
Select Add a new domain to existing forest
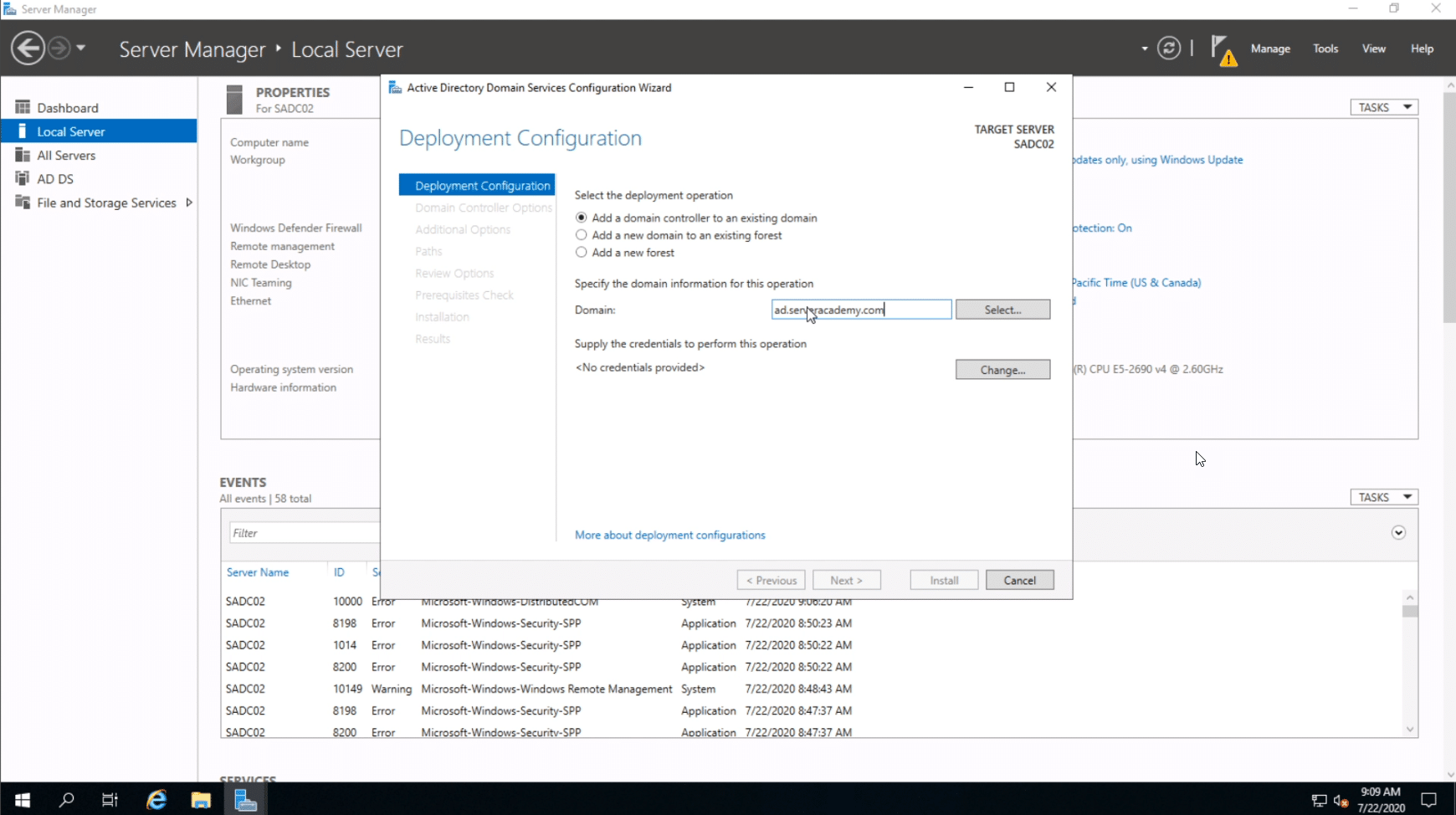click(x=582, y=235)
